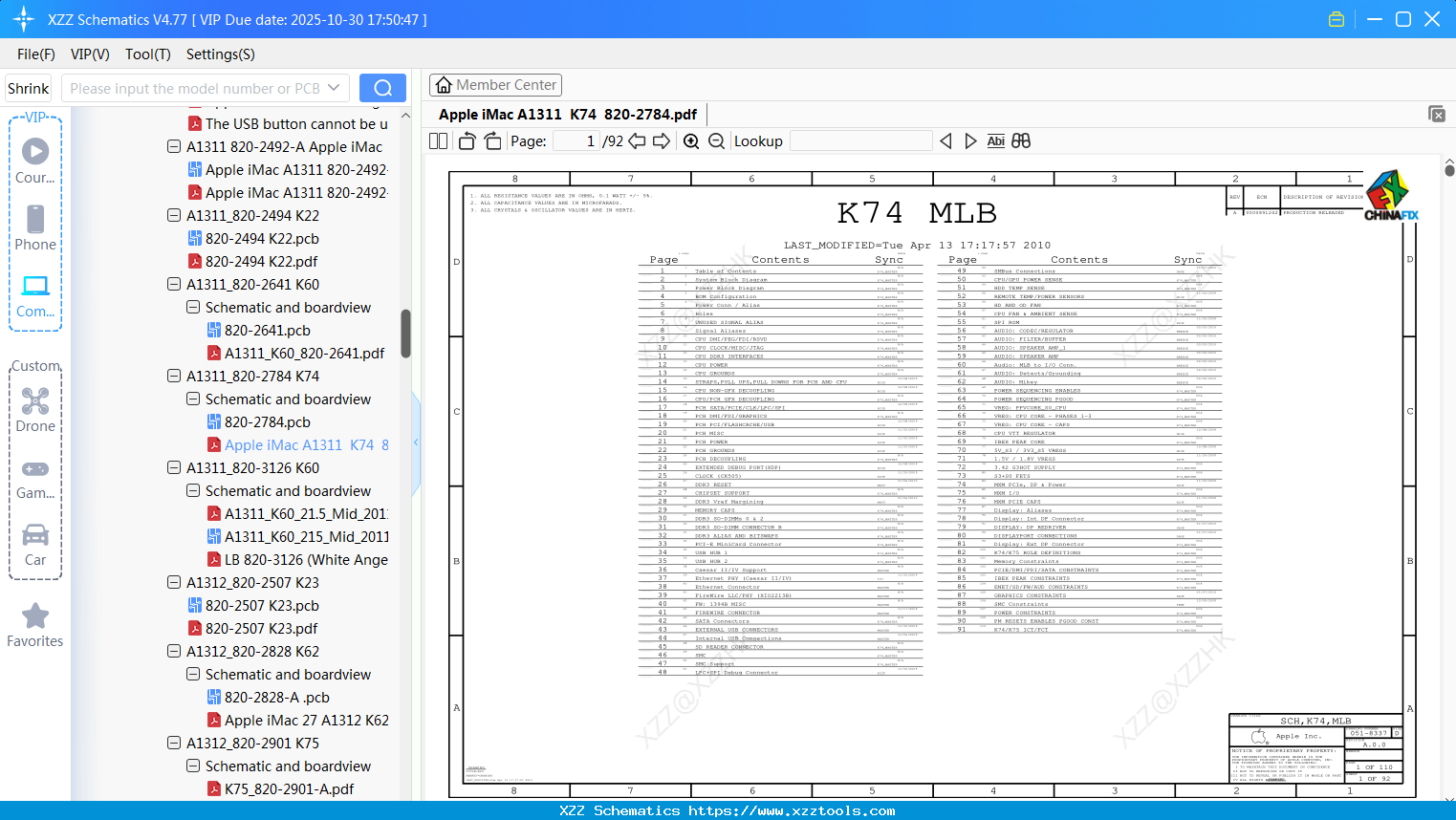Click the Shrink button
This screenshot has width=1456, height=820.
pos(29,88)
